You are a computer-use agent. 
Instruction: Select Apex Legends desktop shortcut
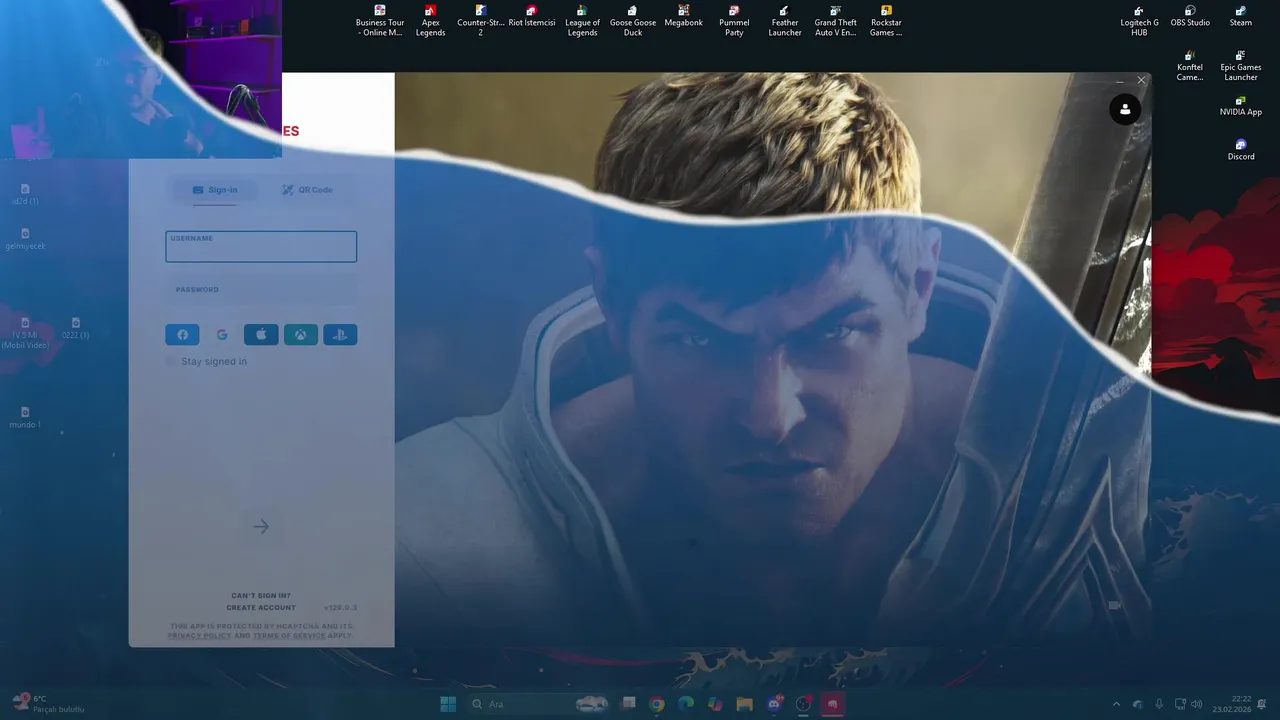point(431,21)
